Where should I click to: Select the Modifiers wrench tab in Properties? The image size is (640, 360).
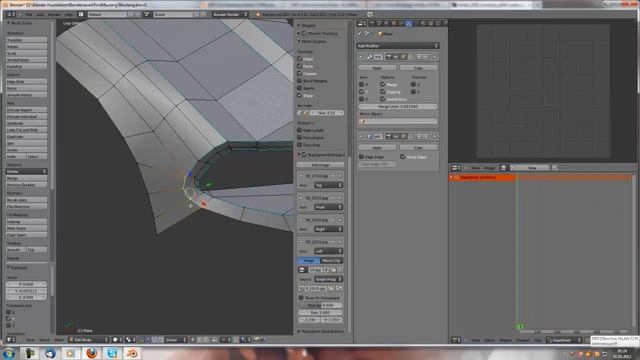tap(408, 24)
